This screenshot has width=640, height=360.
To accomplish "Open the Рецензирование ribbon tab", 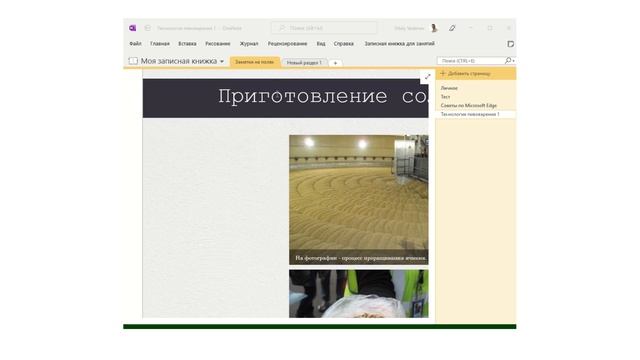I will click(x=287, y=44).
